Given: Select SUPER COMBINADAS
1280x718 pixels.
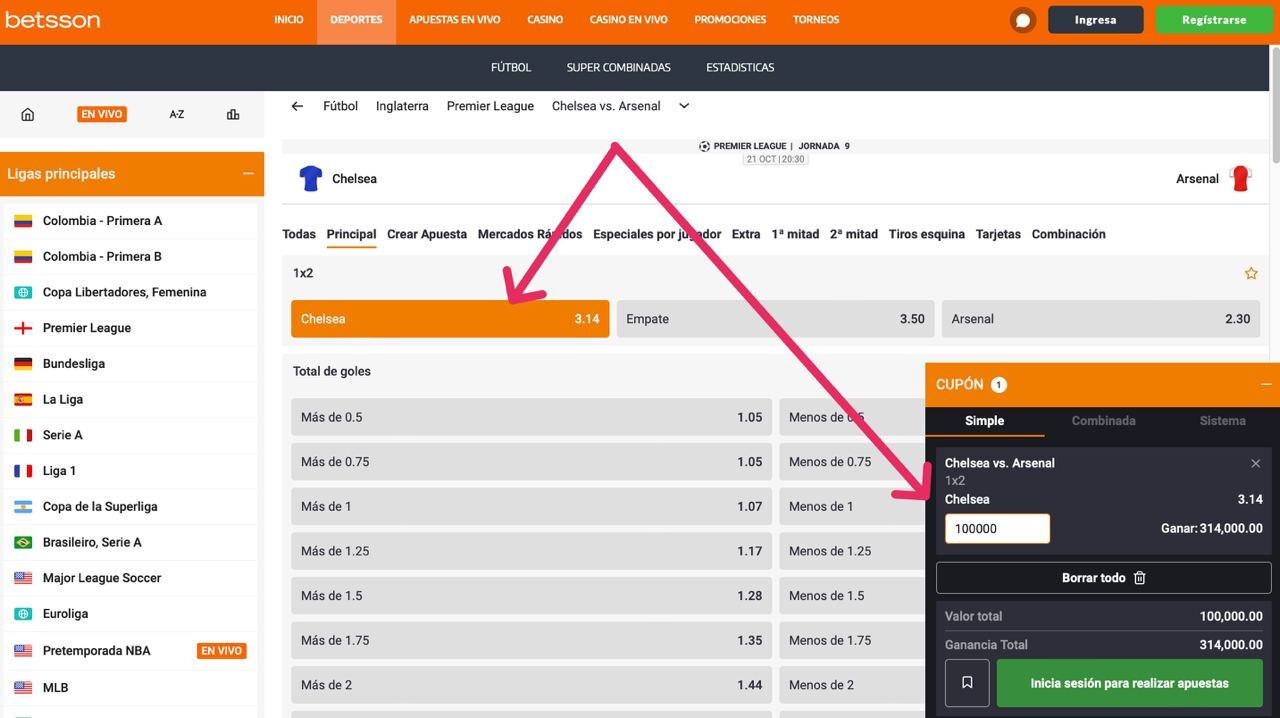Looking at the screenshot, I should coord(619,68).
